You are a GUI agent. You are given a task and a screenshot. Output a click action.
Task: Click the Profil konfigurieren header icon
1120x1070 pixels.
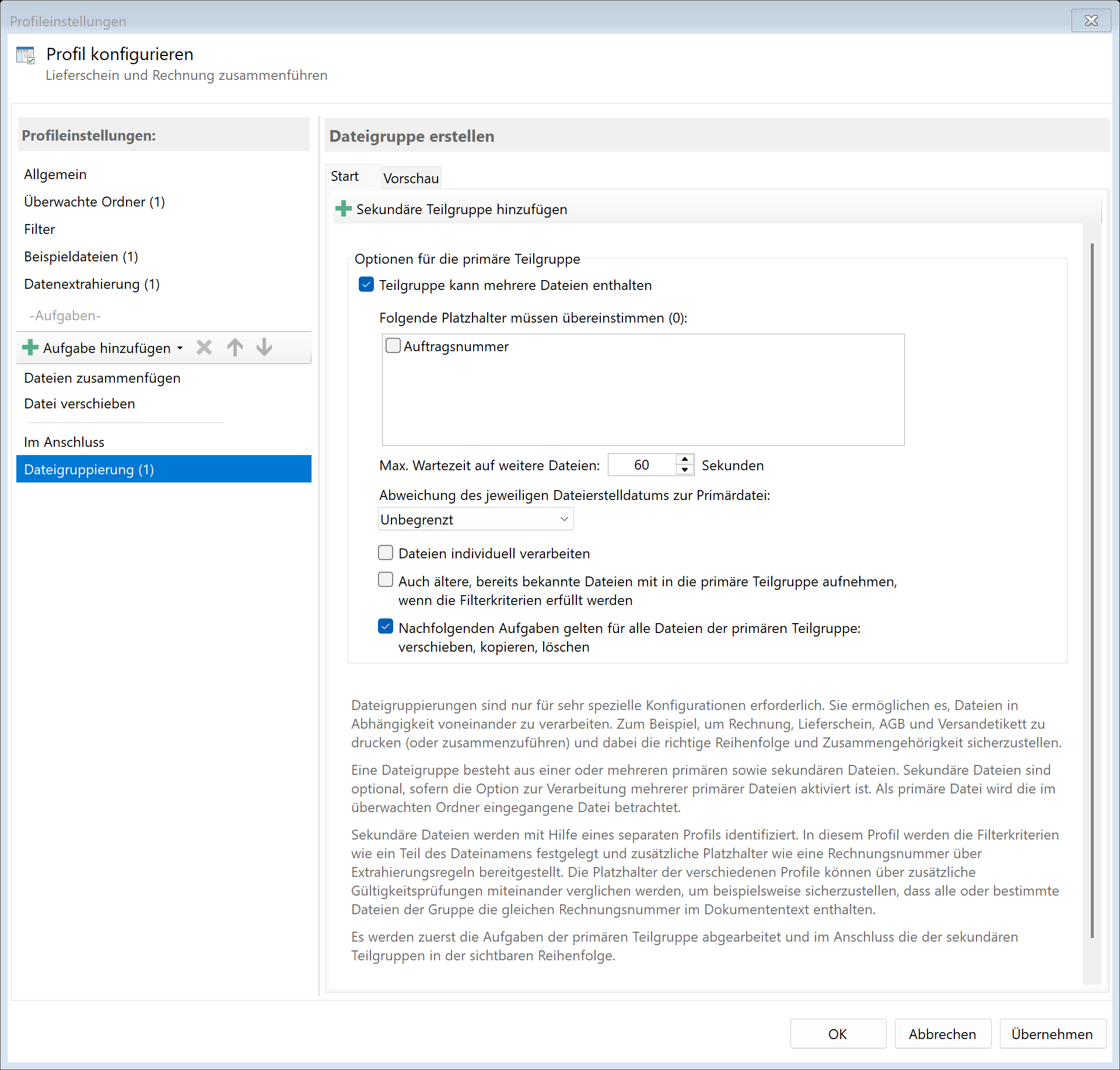click(x=26, y=55)
